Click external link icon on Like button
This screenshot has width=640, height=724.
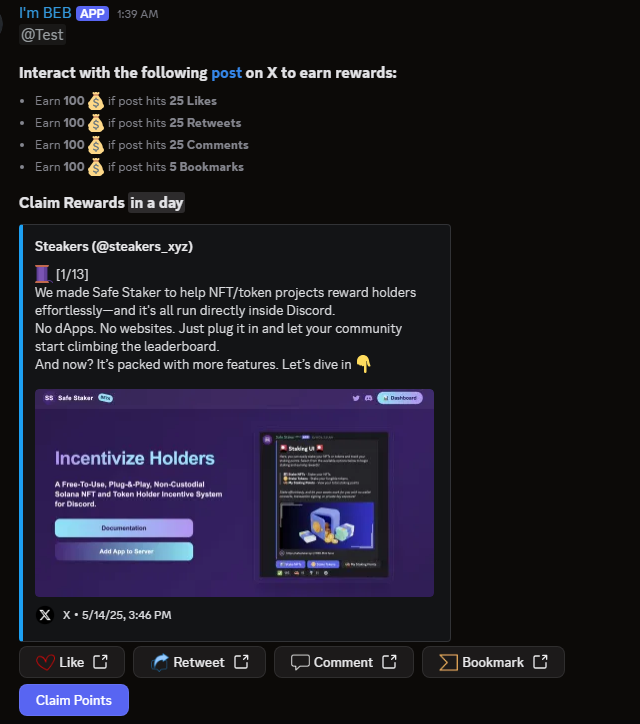tap(100, 662)
